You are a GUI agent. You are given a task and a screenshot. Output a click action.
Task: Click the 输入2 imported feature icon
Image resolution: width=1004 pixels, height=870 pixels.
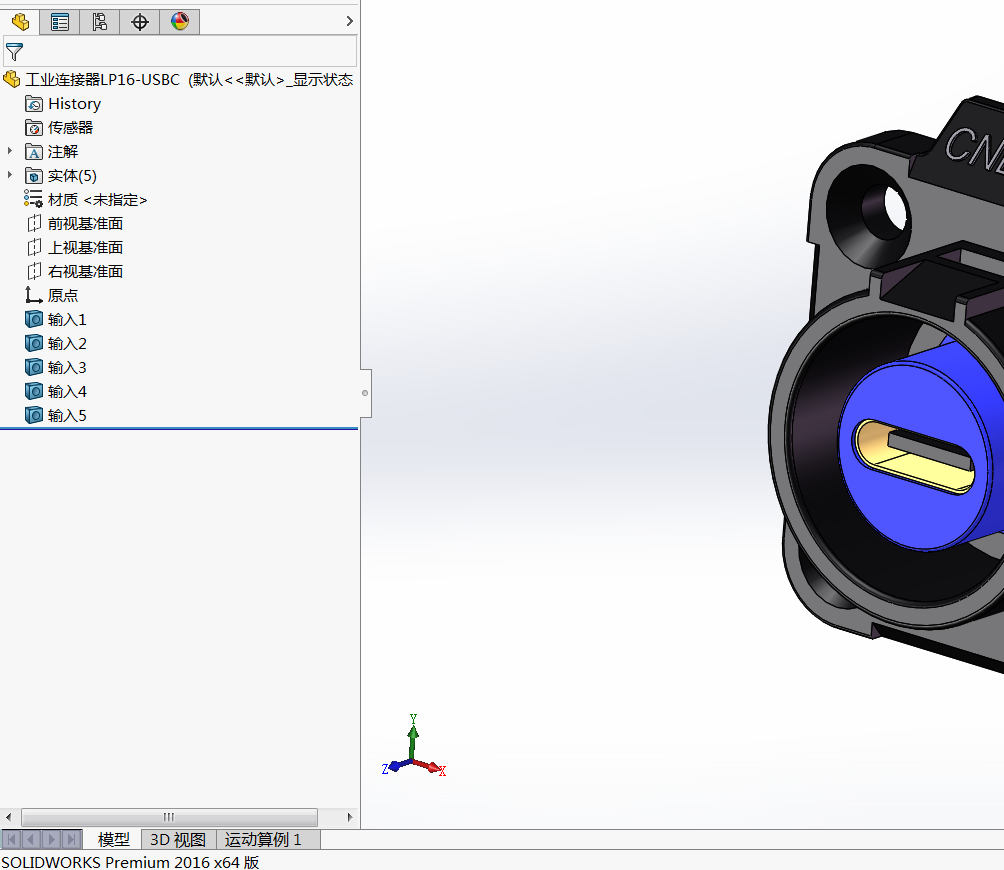(34, 343)
